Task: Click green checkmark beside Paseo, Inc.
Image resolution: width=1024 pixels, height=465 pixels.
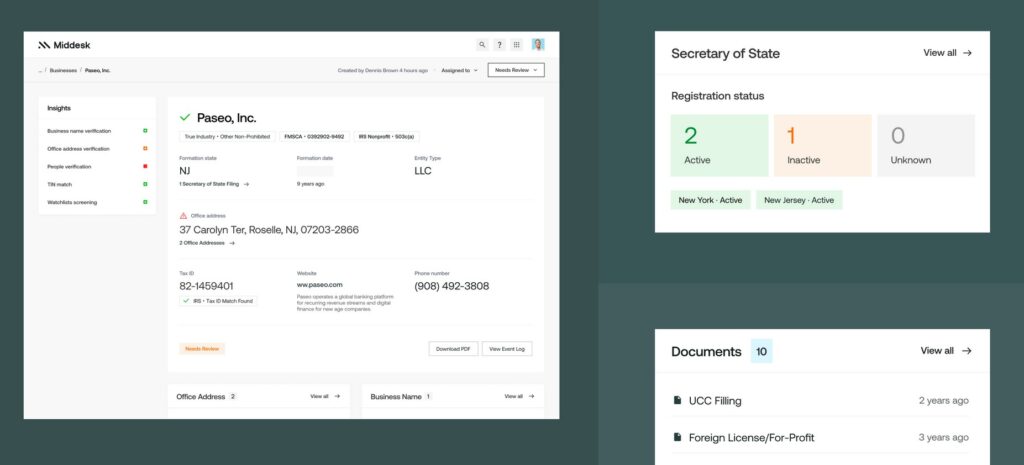Action: click(185, 118)
